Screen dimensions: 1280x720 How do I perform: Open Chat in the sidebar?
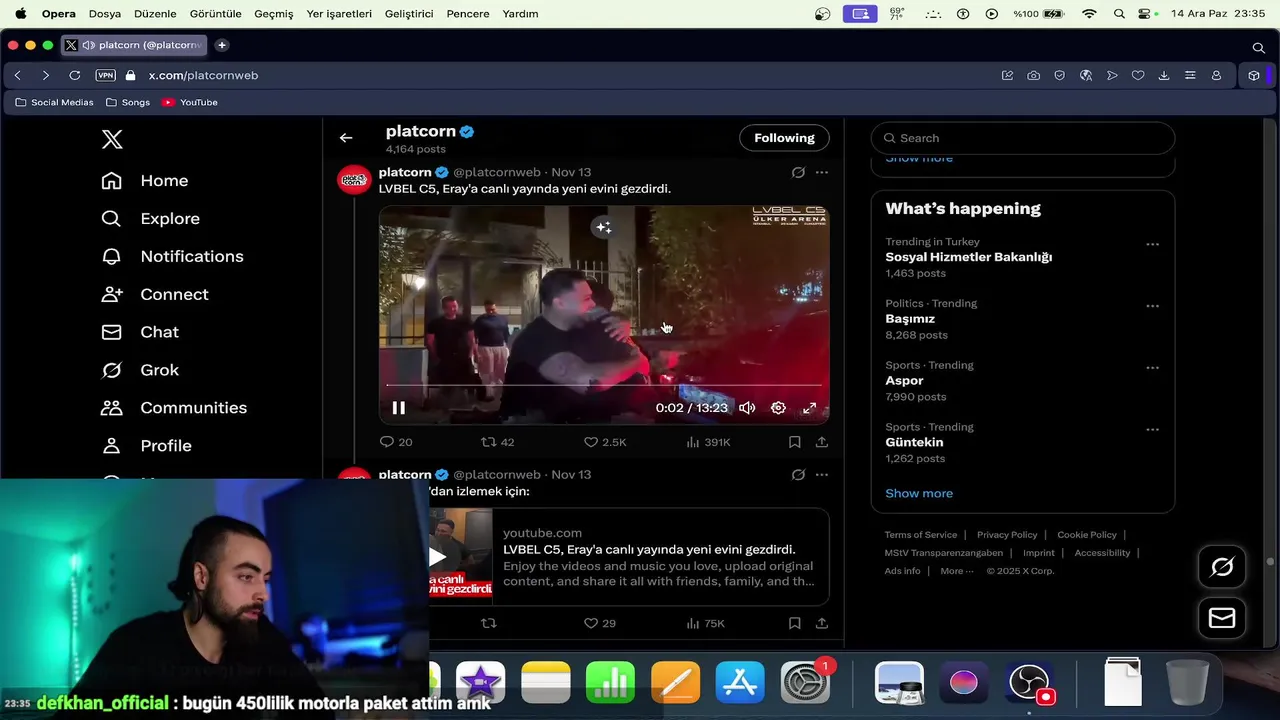click(140, 332)
